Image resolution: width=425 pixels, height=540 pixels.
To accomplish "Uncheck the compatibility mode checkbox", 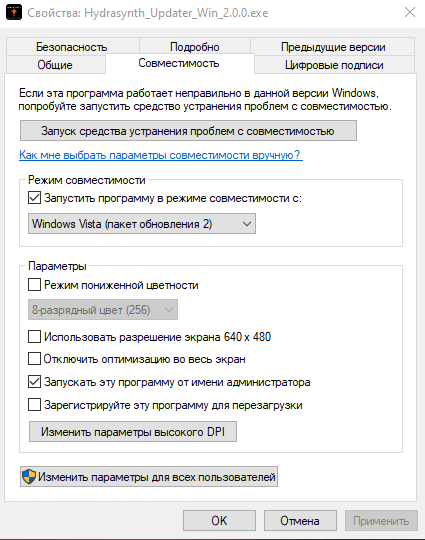I will click(x=34, y=198).
